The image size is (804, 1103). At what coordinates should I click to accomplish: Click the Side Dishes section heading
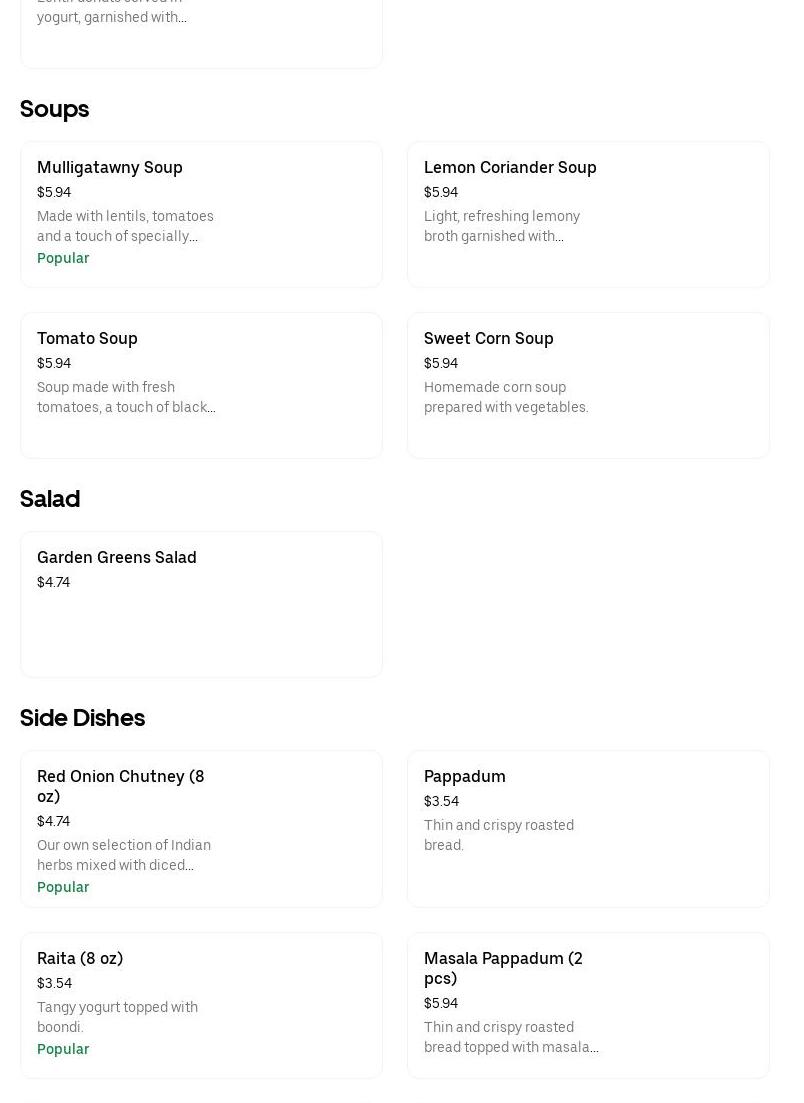82,718
